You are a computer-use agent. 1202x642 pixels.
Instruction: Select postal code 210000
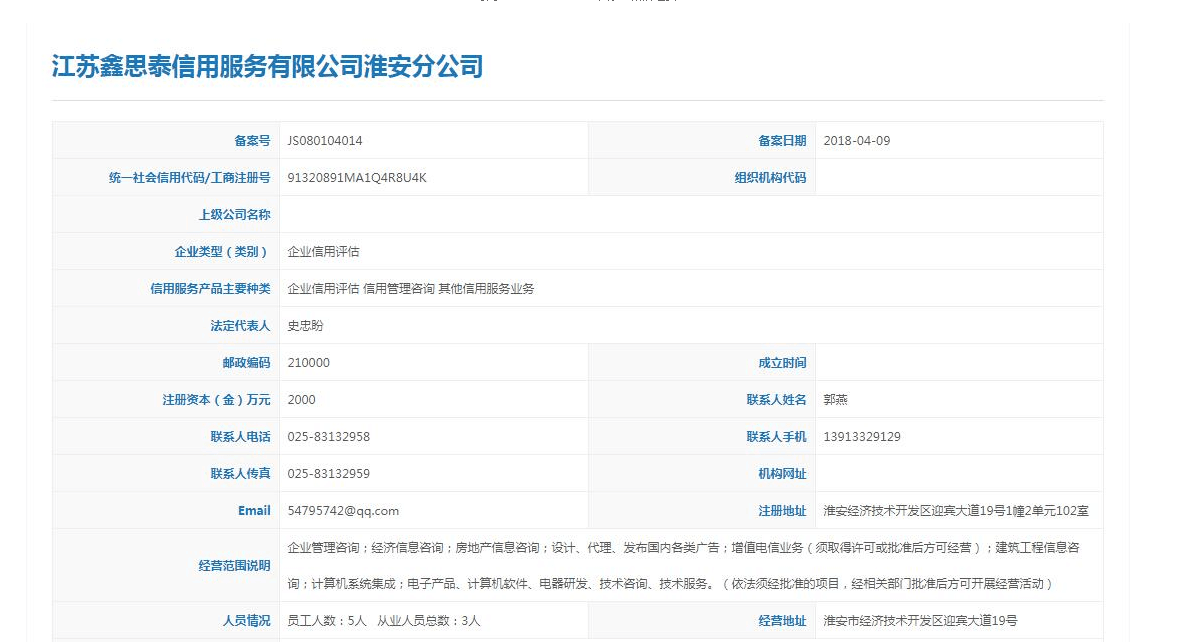pyautogui.click(x=308, y=363)
